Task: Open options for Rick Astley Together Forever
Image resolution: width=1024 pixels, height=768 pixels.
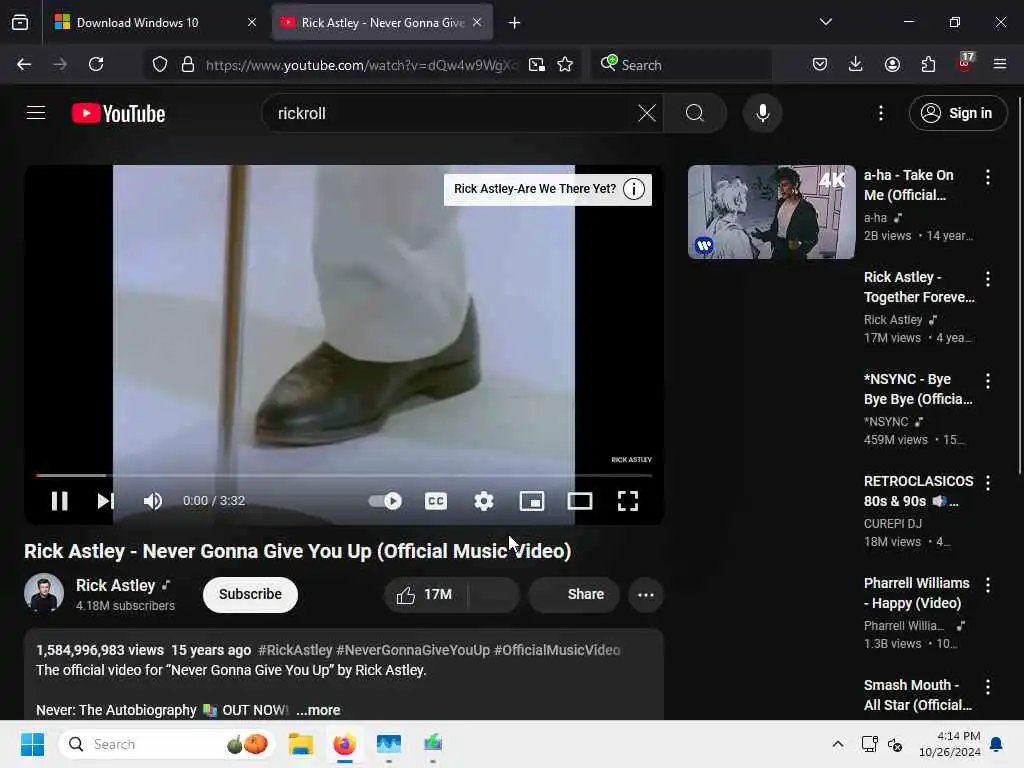Action: [987, 279]
